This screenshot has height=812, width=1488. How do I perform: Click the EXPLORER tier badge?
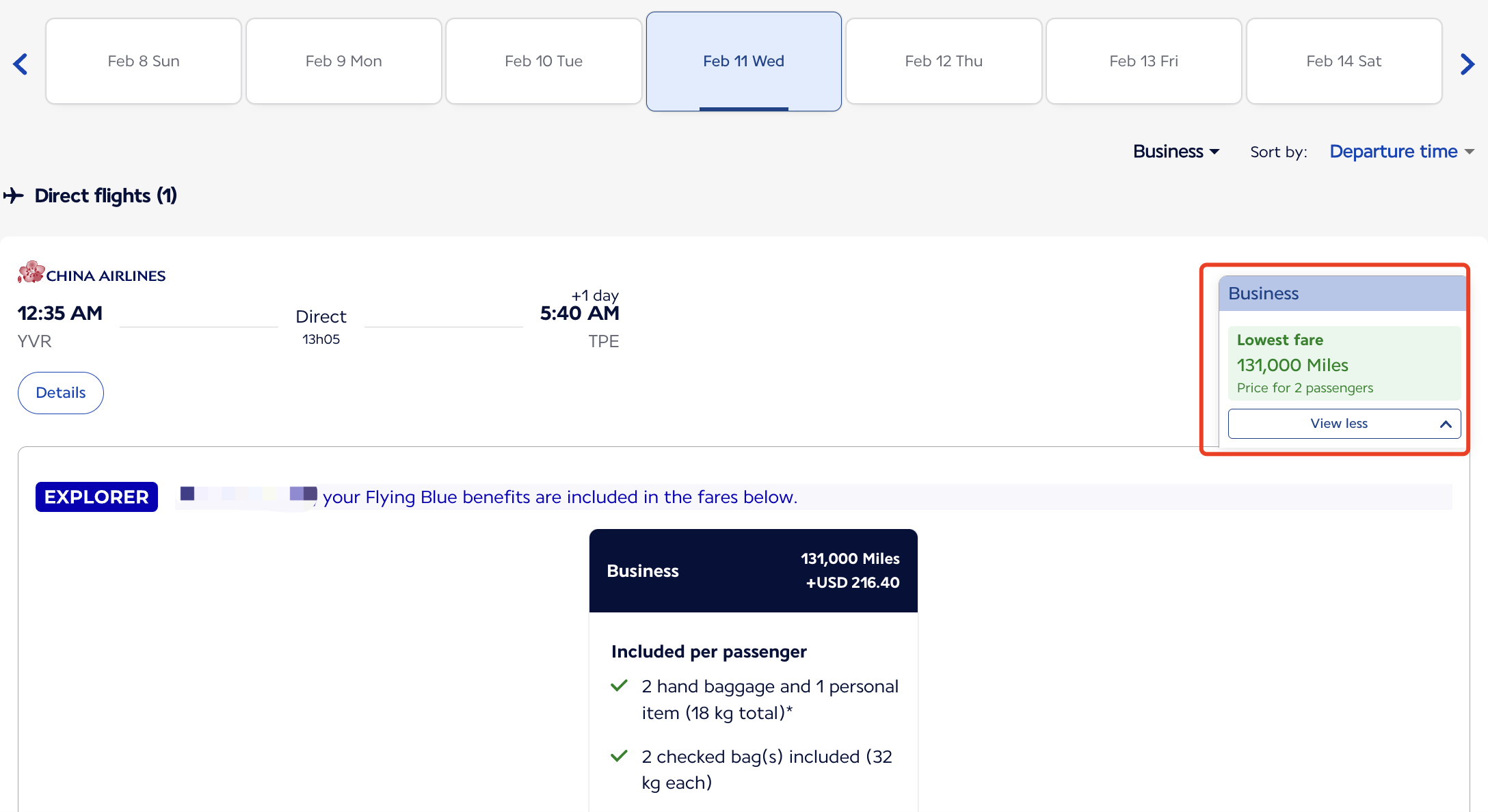click(96, 497)
